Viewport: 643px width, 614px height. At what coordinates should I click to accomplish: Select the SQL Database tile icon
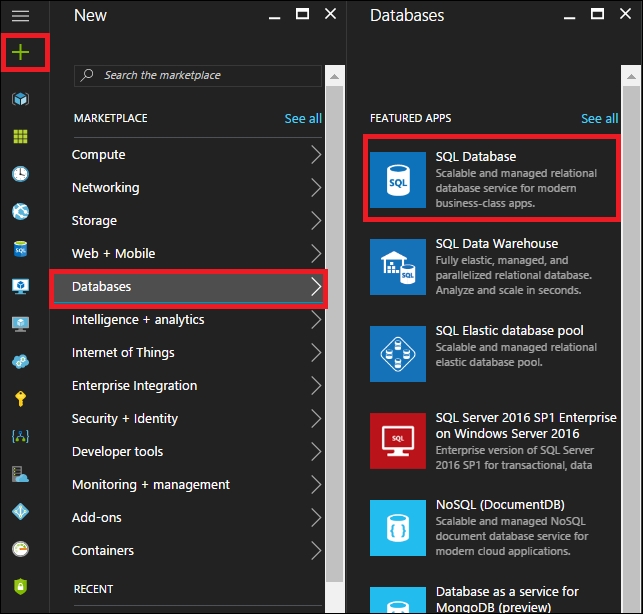click(x=398, y=180)
